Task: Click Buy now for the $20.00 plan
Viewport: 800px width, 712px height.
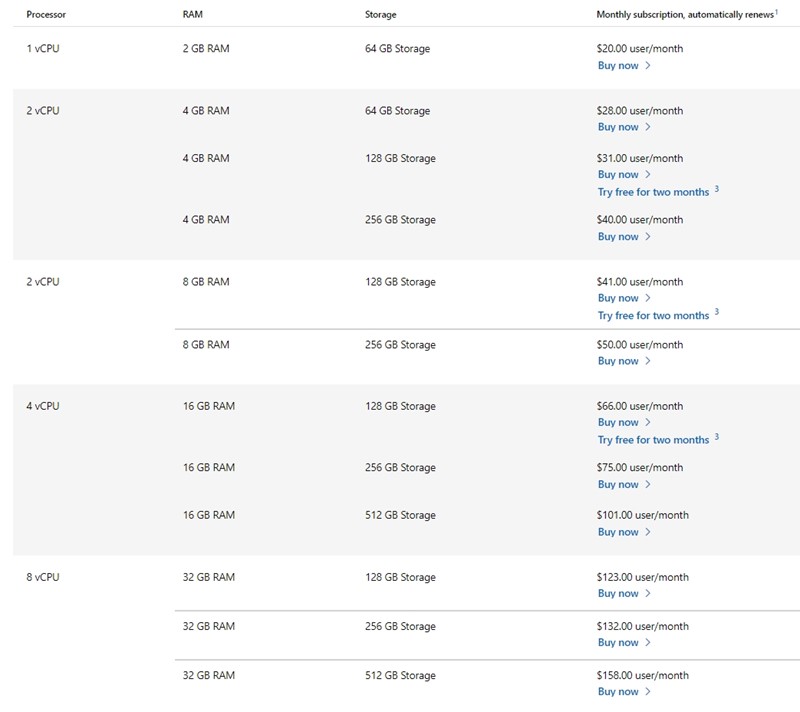Action: (x=618, y=66)
